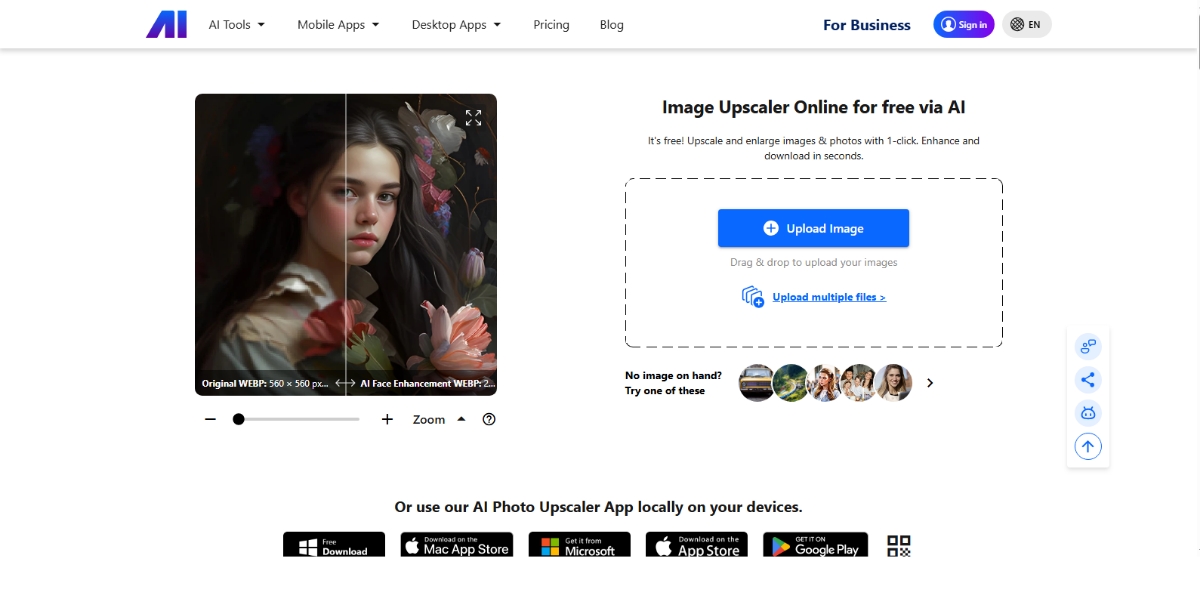The height and width of the screenshot is (610, 1200).
Task: Click the Sign in button
Action: click(x=964, y=25)
